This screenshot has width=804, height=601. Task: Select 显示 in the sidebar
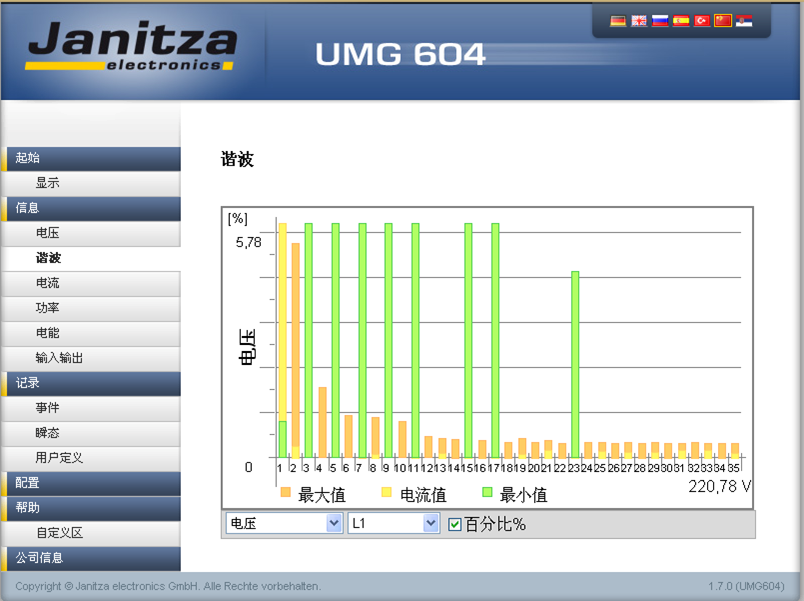(x=91, y=183)
